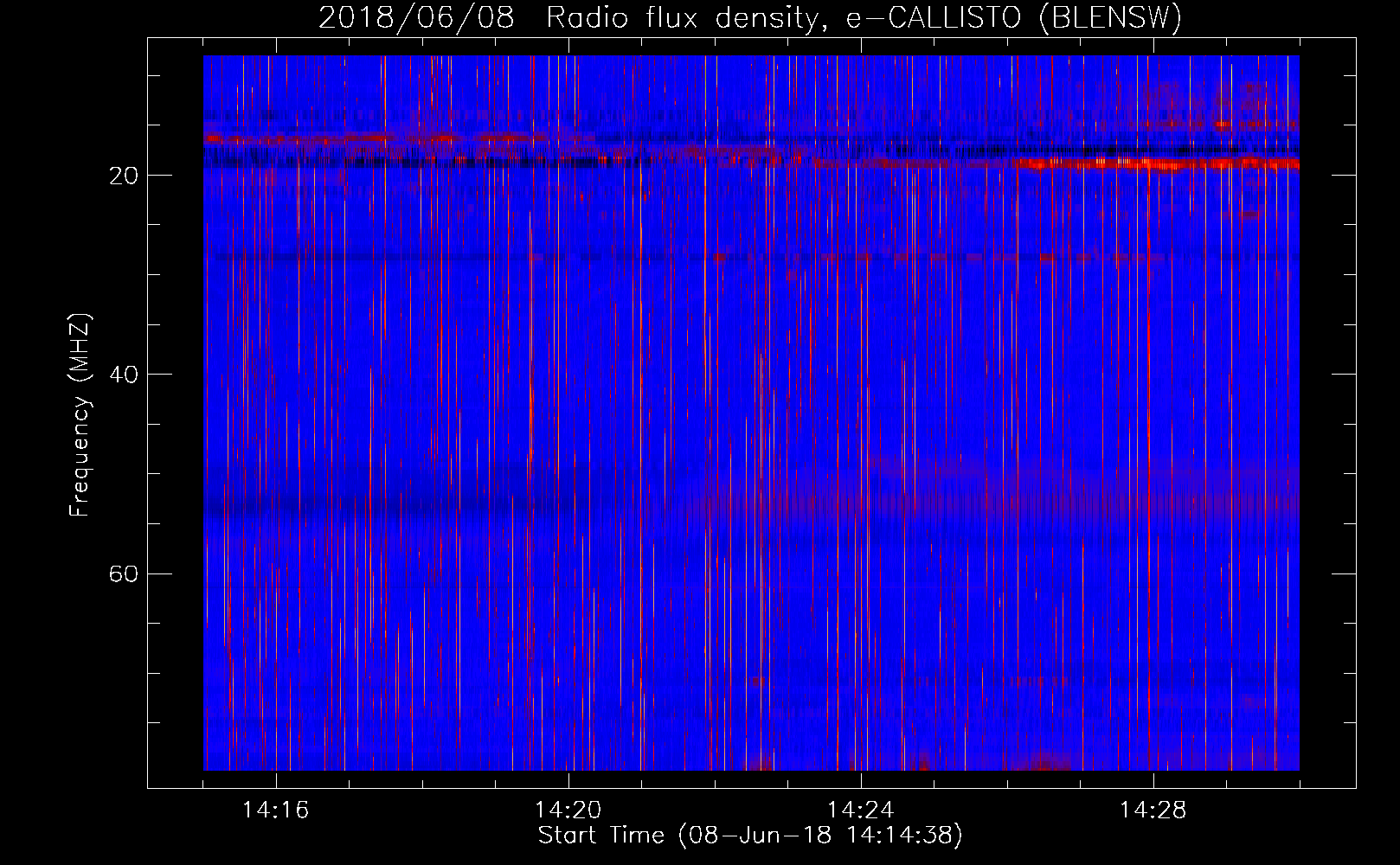Image resolution: width=1400 pixels, height=865 pixels.
Task: Click the plot title '2018/06/08 Radio flux density, e-CALLISTO (BLENSW)'
Action: tap(750, 17)
